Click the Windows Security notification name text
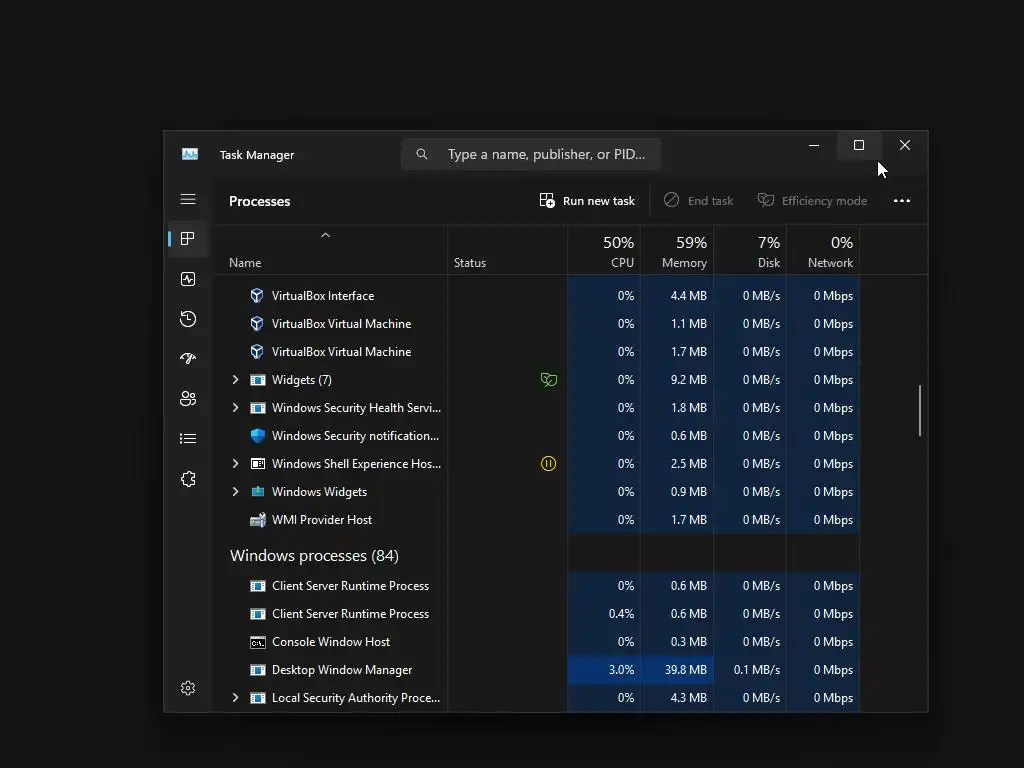This screenshot has height=768, width=1024. (355, 436)
